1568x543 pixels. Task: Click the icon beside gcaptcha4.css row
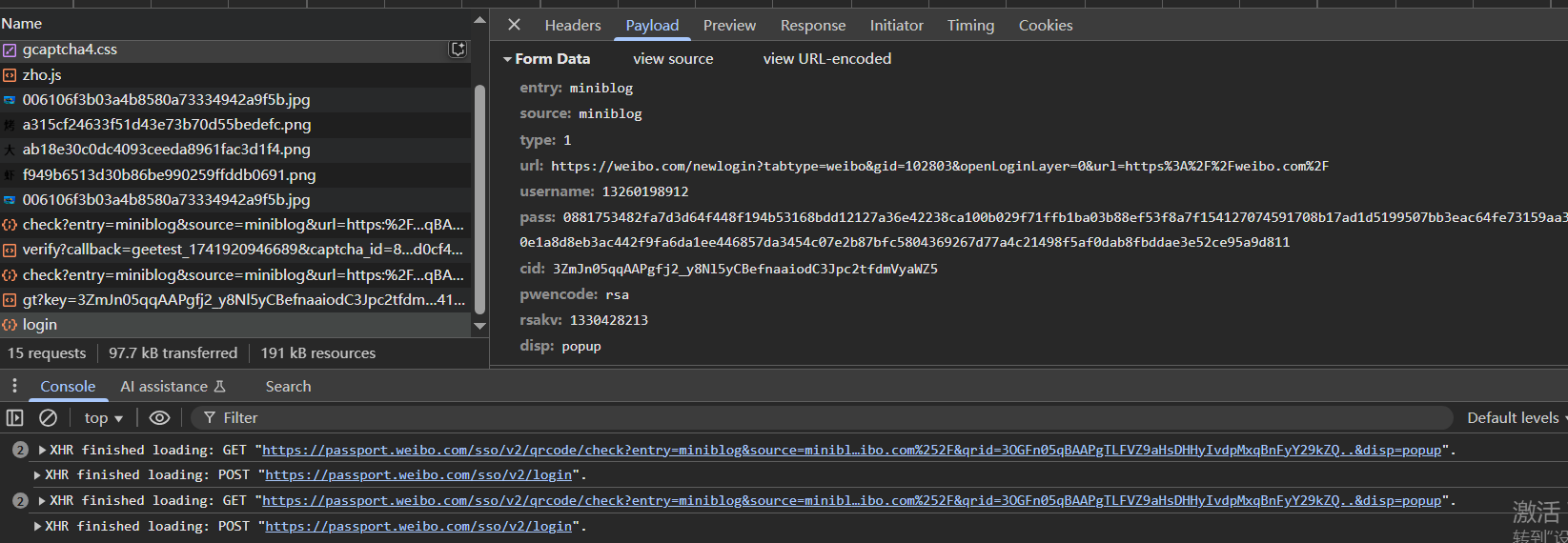[x=458, y=50]
